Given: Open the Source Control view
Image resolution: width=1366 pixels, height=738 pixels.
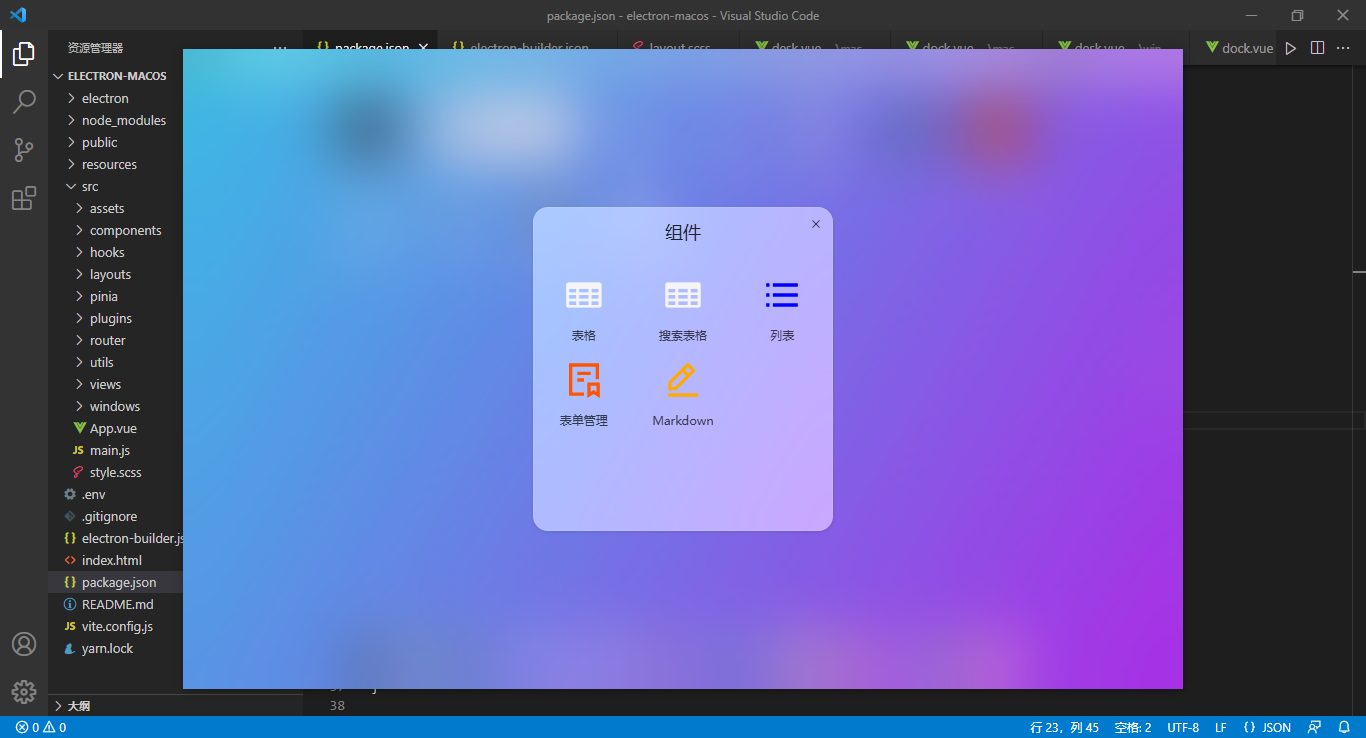Looking at the screenshot, I should 24,150.
